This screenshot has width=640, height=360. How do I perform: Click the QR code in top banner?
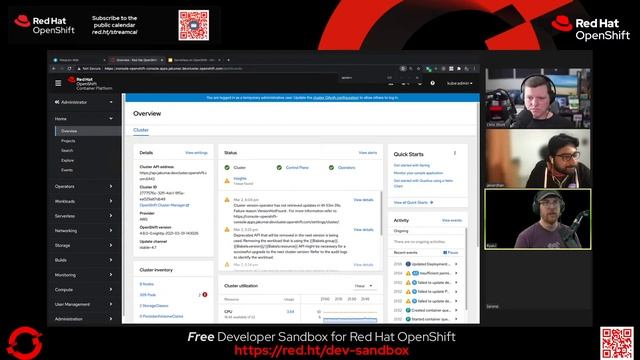point(193,25)
